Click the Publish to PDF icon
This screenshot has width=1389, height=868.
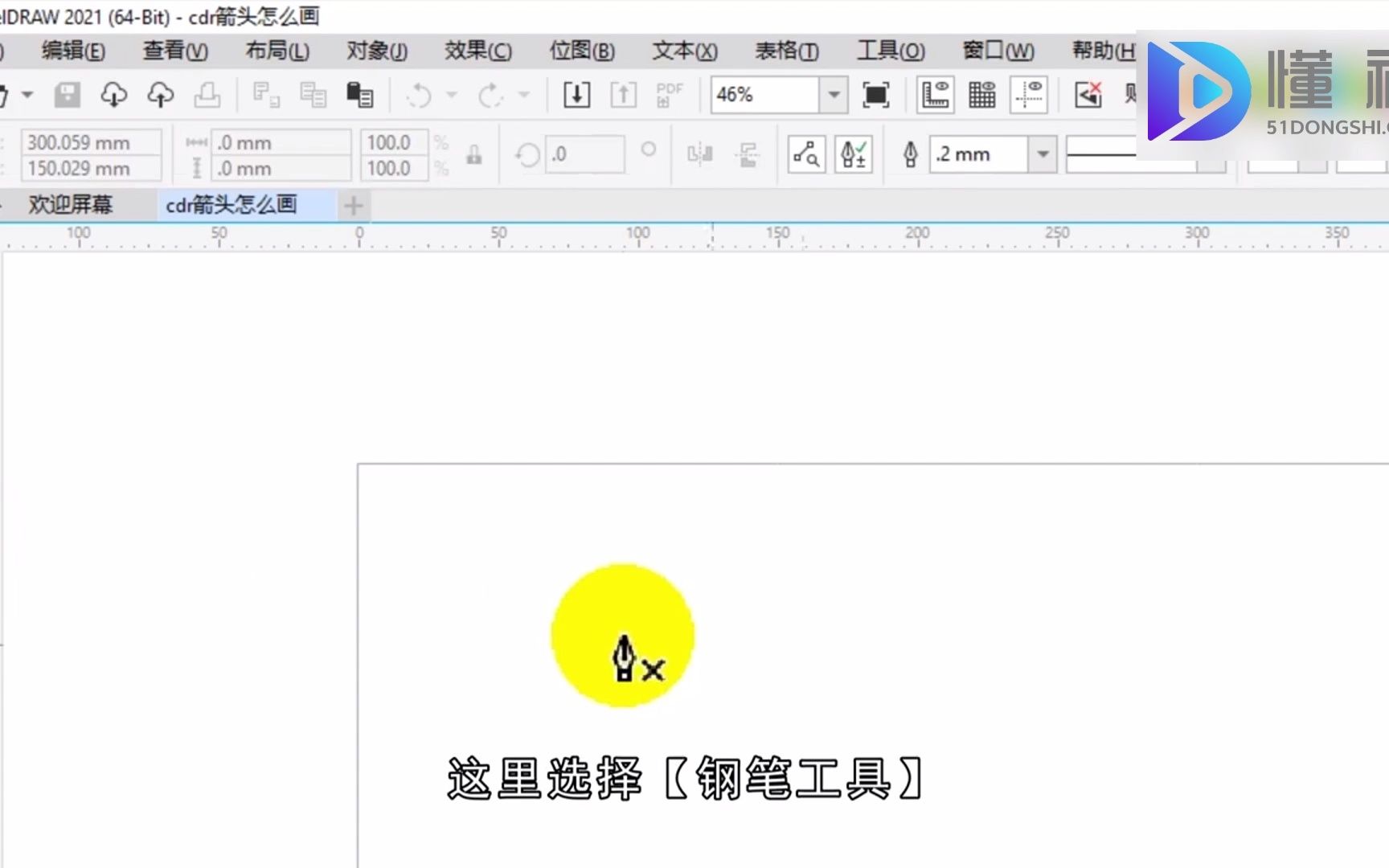pos(669,95)
